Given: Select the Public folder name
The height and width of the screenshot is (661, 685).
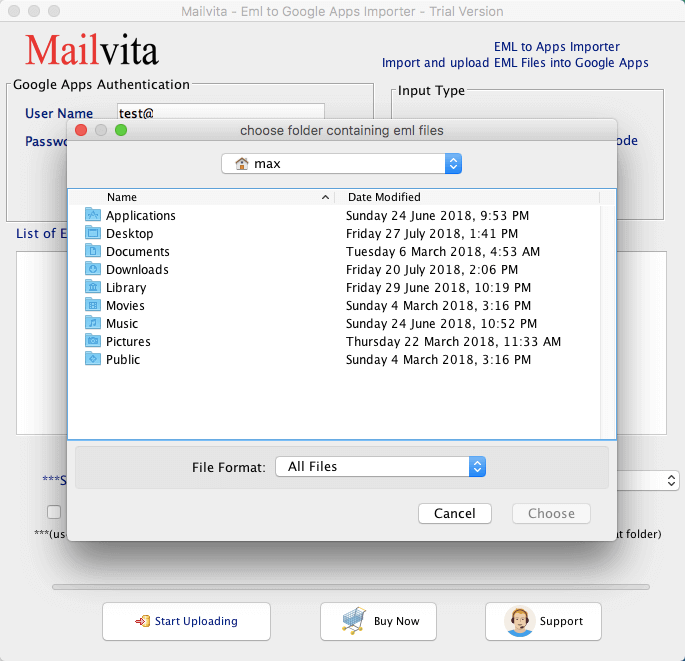Looking at the screenshot, I should pyautogui.click(x=123, y=360).
